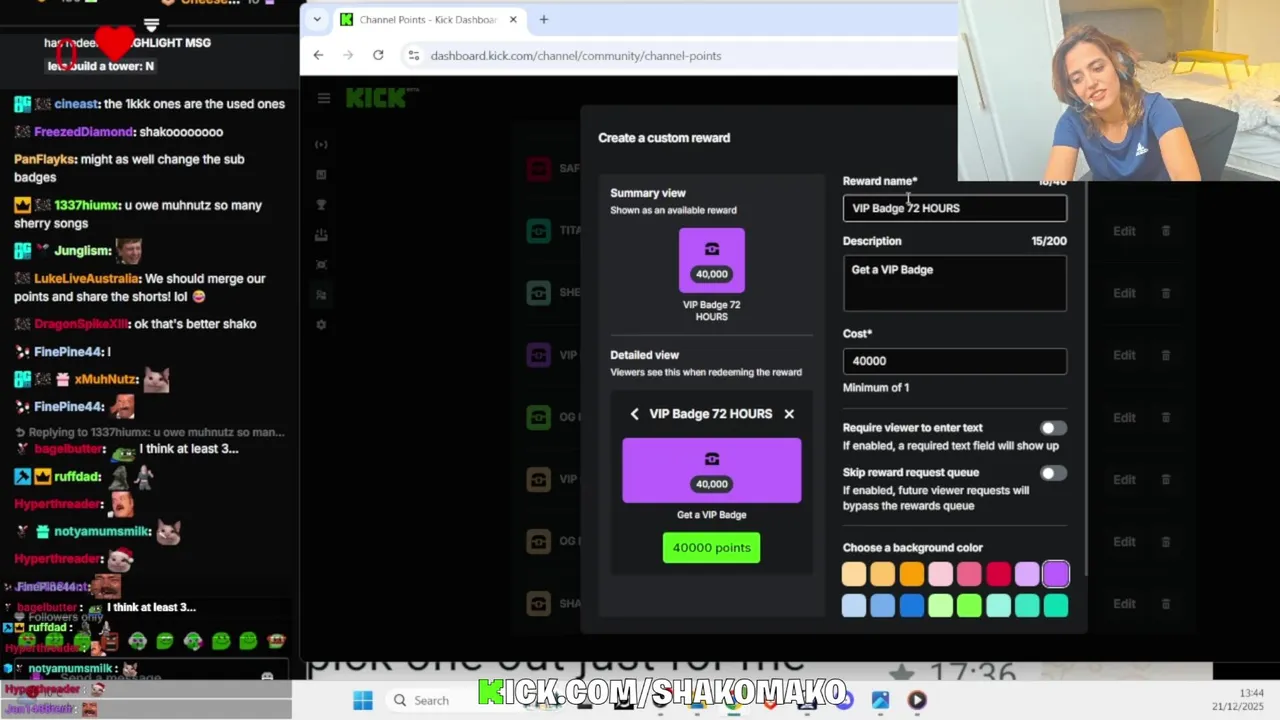Open the media player taskbar icon
Screen dimensions: 1280x720
pyautogui.click(x=917, y=700)
